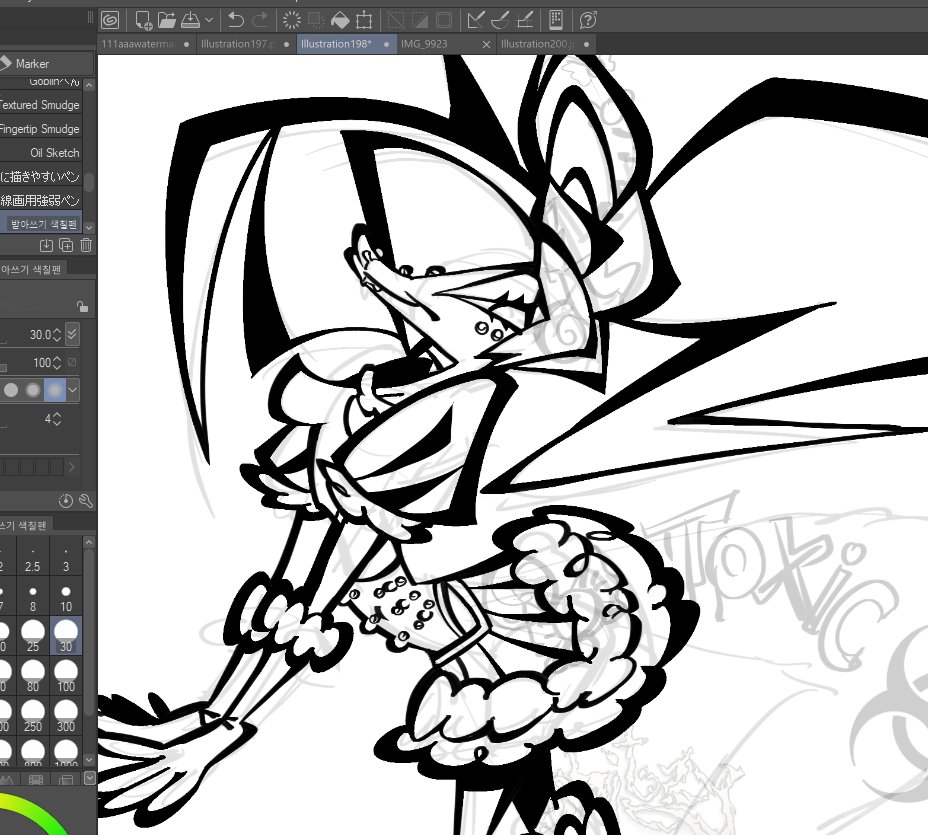Select brush size preset 10
The height and width of the screenshot is (835, 928).
[66, 598]
